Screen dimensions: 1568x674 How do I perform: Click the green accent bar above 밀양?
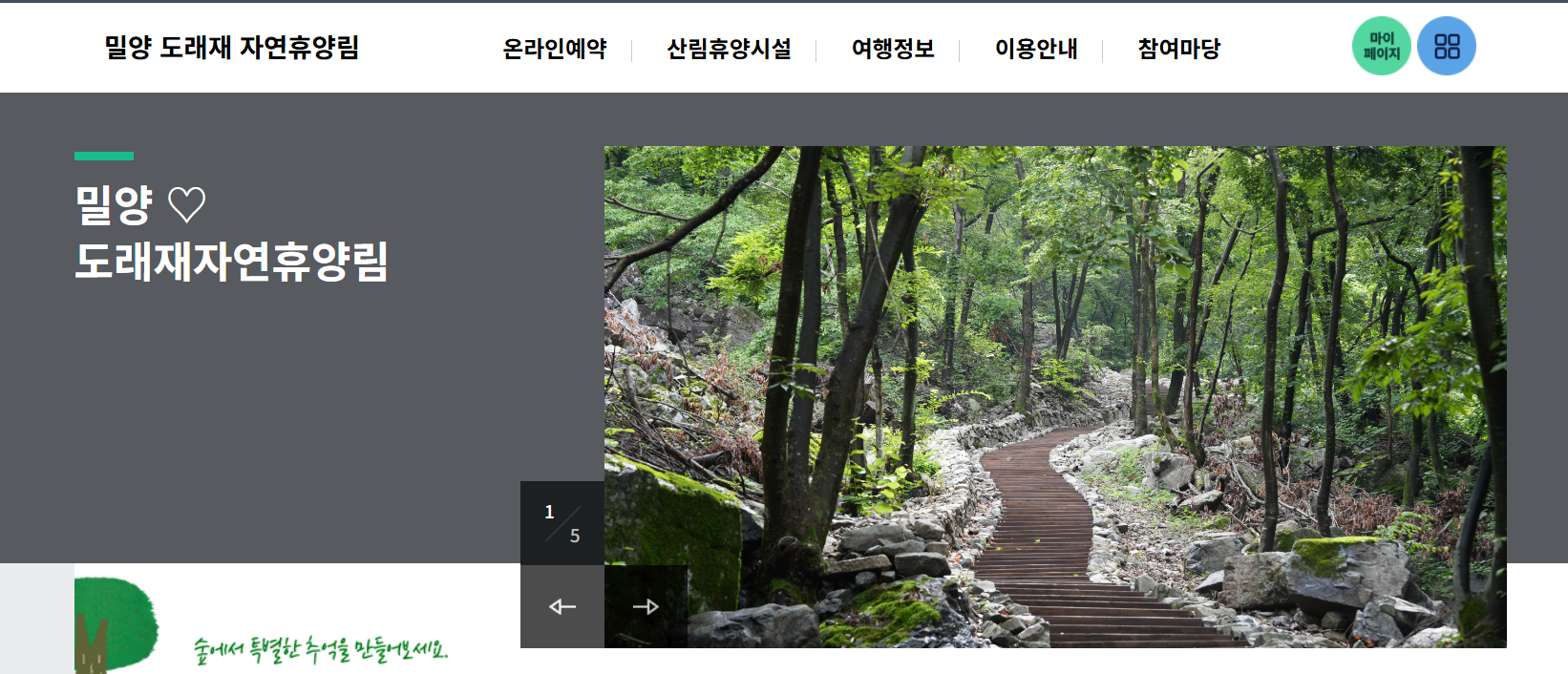(104, 156)
